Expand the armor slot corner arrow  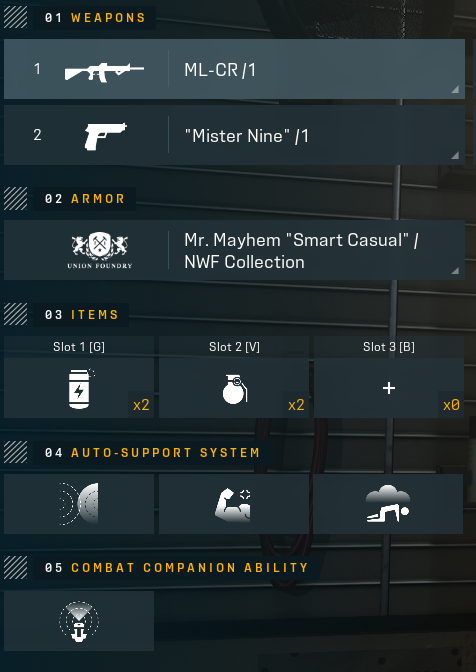455,270
